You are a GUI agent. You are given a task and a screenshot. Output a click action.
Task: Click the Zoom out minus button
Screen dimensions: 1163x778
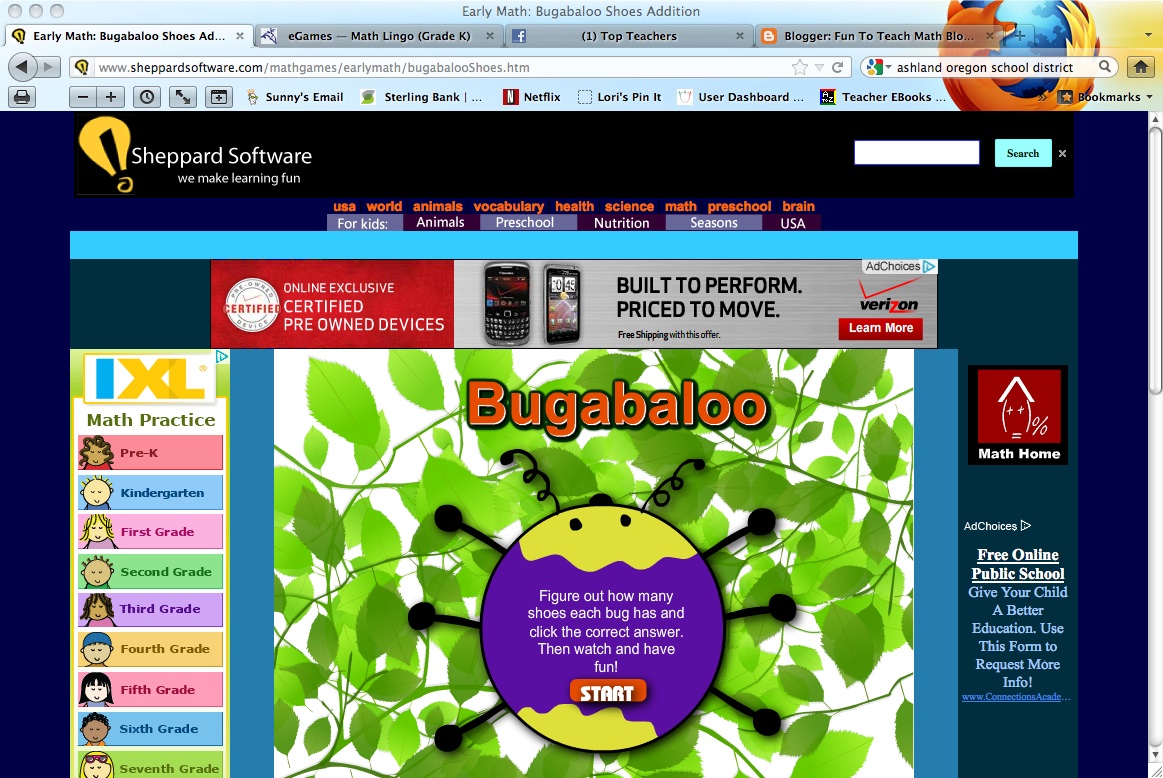pyautogui.click(x=83, y=96)
